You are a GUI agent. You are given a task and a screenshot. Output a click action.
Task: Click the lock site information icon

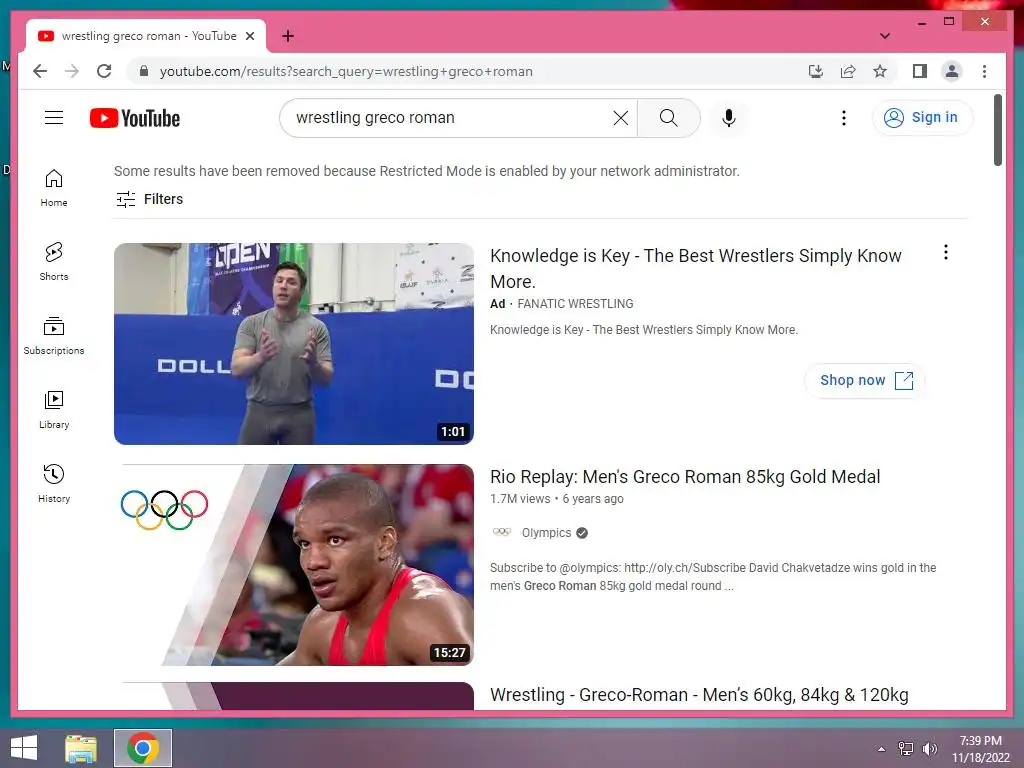coord(144,71)
